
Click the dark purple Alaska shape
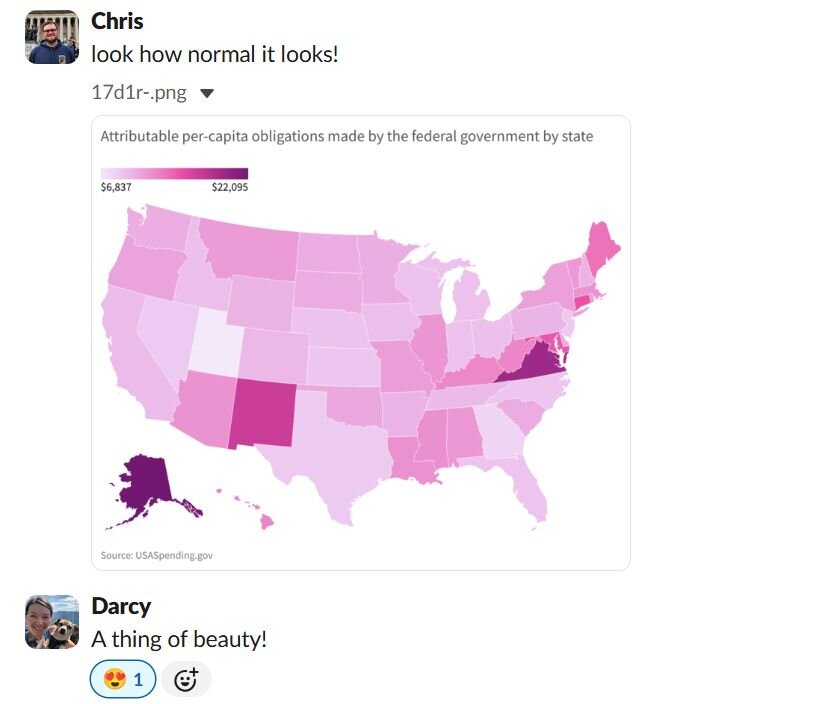pyautogui.click(x=143, y=480)
